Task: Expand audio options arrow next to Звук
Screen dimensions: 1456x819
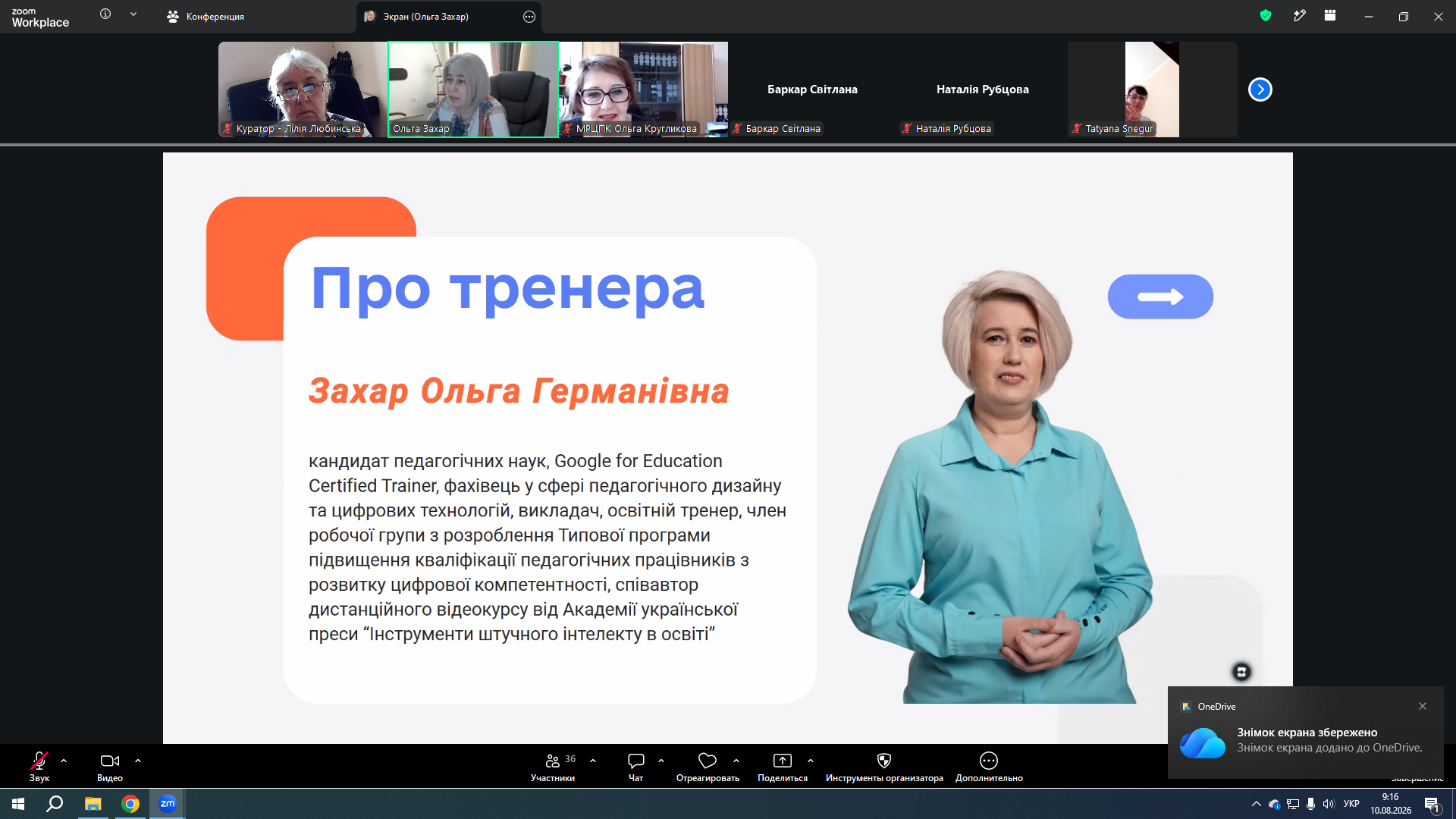Action: (x=64, y=761)
